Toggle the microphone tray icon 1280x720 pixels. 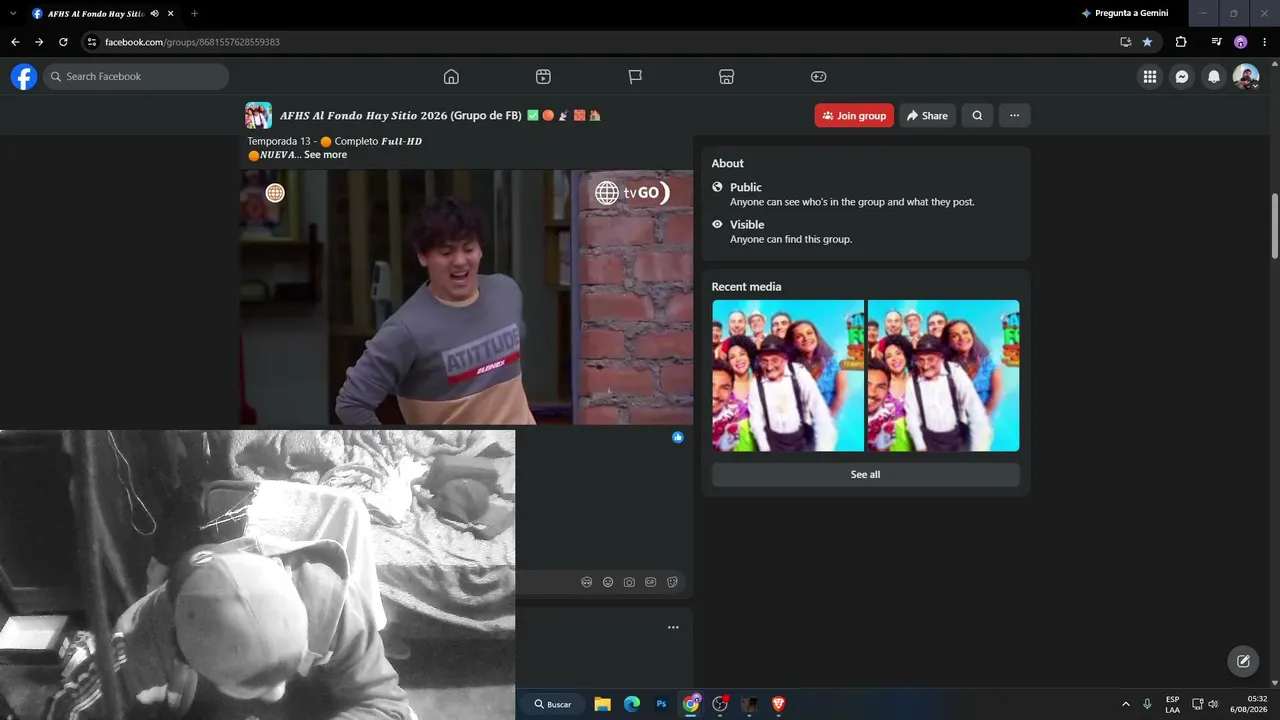1147,704
